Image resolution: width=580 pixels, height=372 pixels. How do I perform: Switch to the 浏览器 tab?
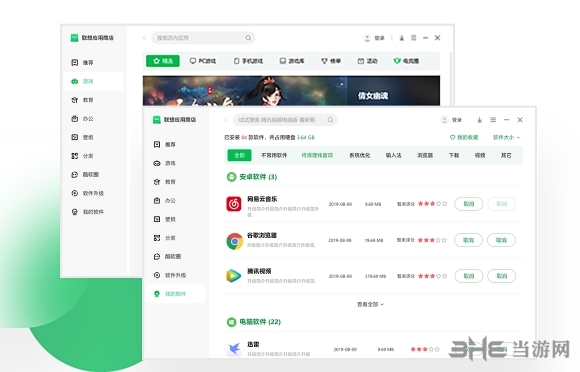(x=425, y=155)
